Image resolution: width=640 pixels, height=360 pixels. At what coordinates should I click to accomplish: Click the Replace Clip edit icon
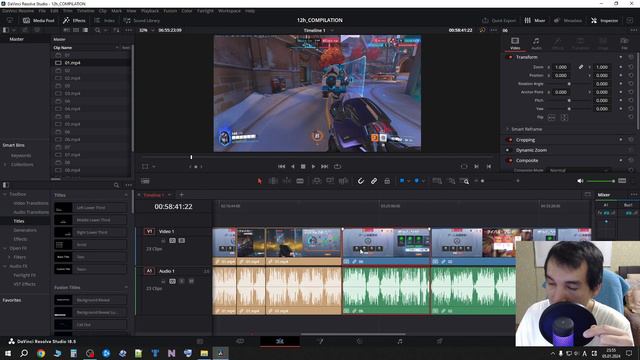(343, 181)
